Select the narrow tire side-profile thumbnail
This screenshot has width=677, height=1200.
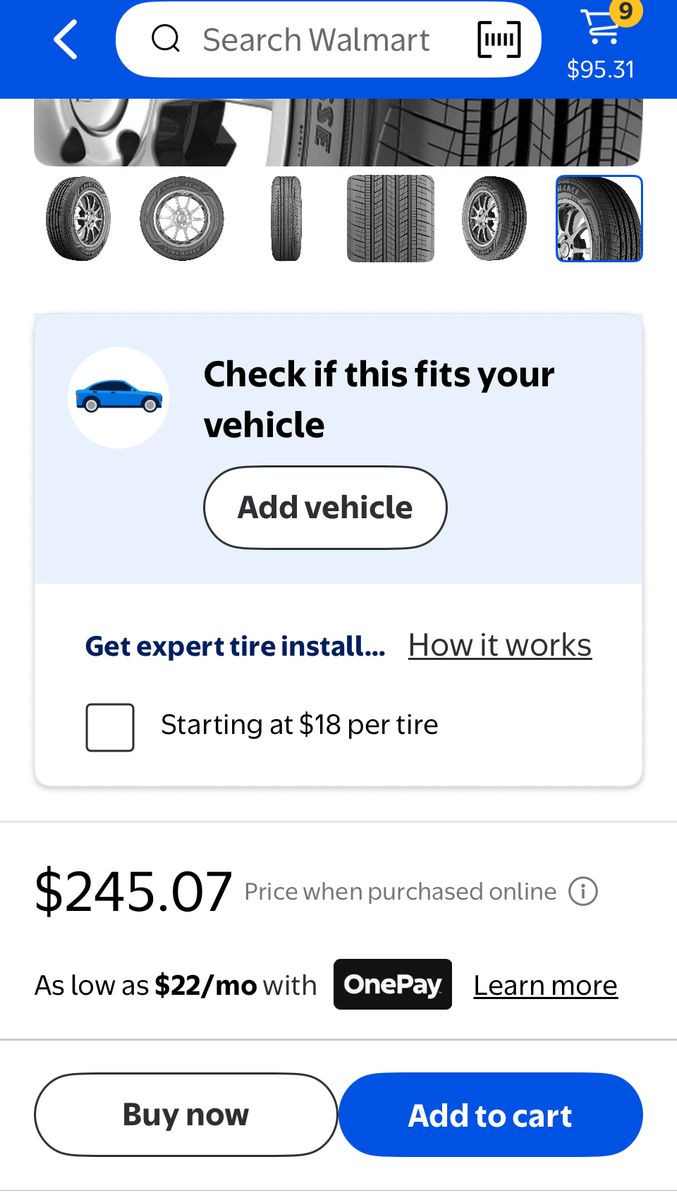coord(286,218)
